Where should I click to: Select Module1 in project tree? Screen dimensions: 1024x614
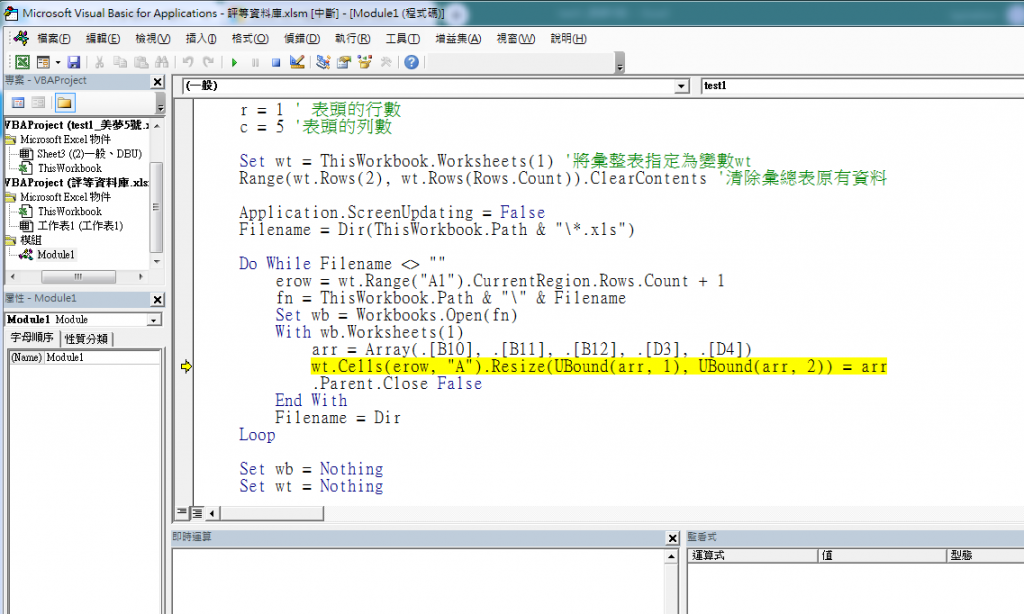[x=56, y=254]
